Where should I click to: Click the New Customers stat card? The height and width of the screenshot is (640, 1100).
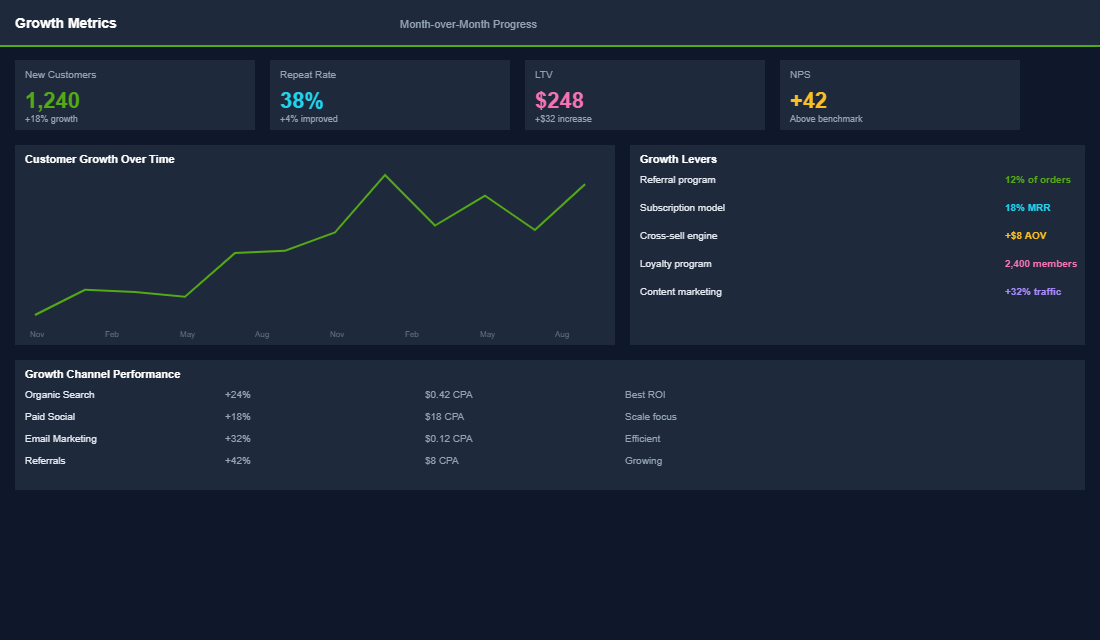tap(134, 95)
